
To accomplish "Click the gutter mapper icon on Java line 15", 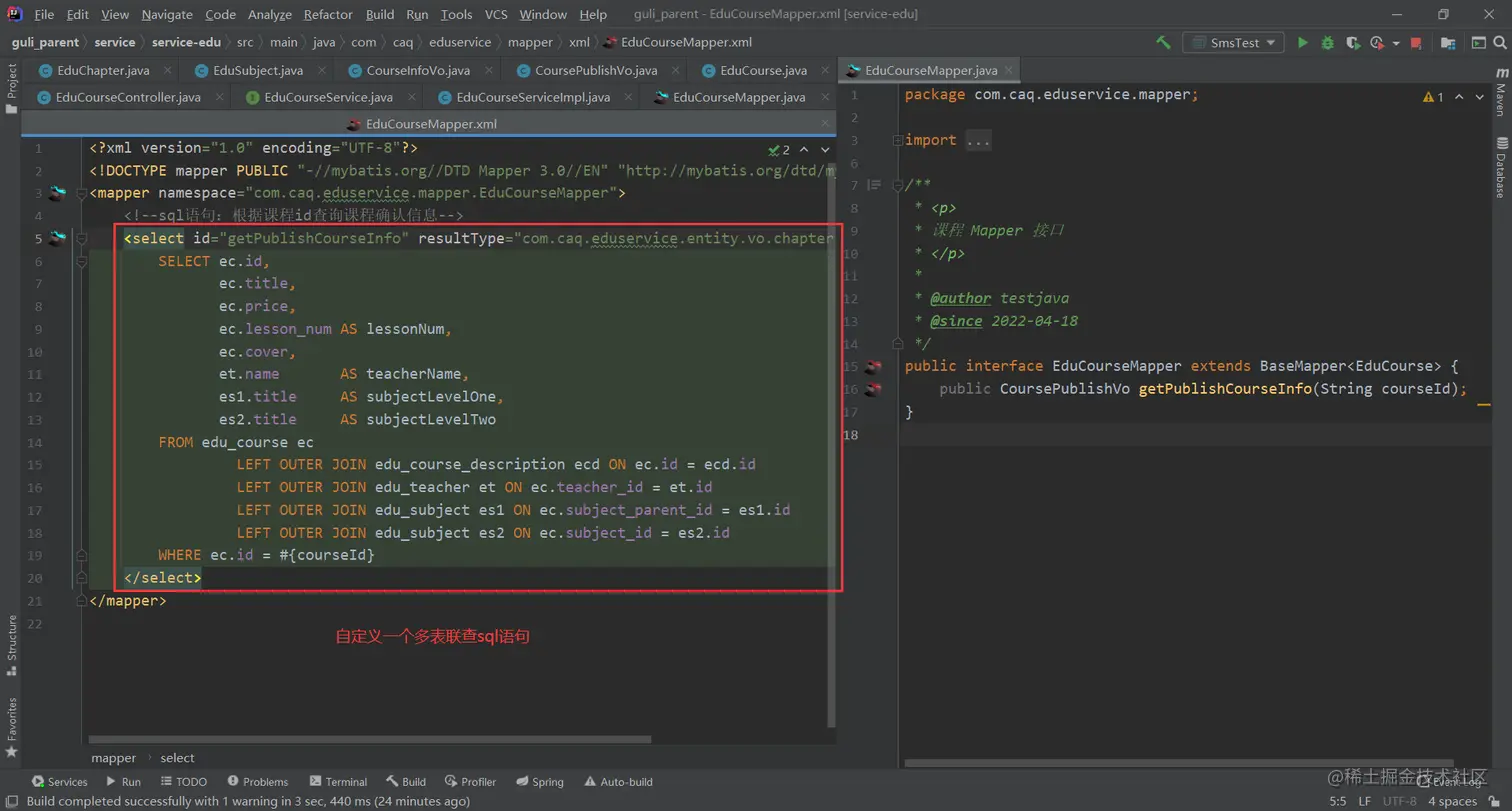I will 873,367.
